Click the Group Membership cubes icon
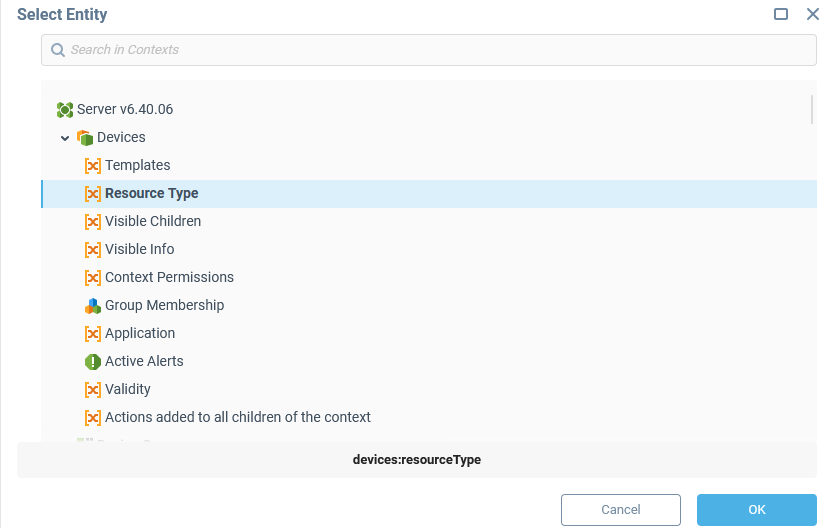The width and height of the screenshot is (823, 528). click(93, 306)
